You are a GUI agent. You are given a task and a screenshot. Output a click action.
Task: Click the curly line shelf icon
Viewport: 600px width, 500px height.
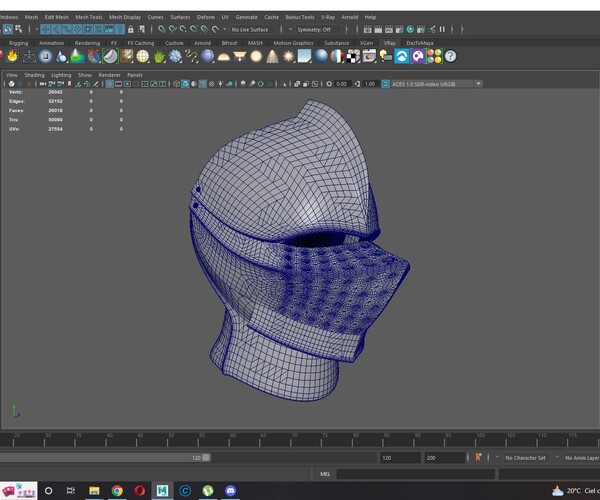pyautogui.click(x=191, y=56)
